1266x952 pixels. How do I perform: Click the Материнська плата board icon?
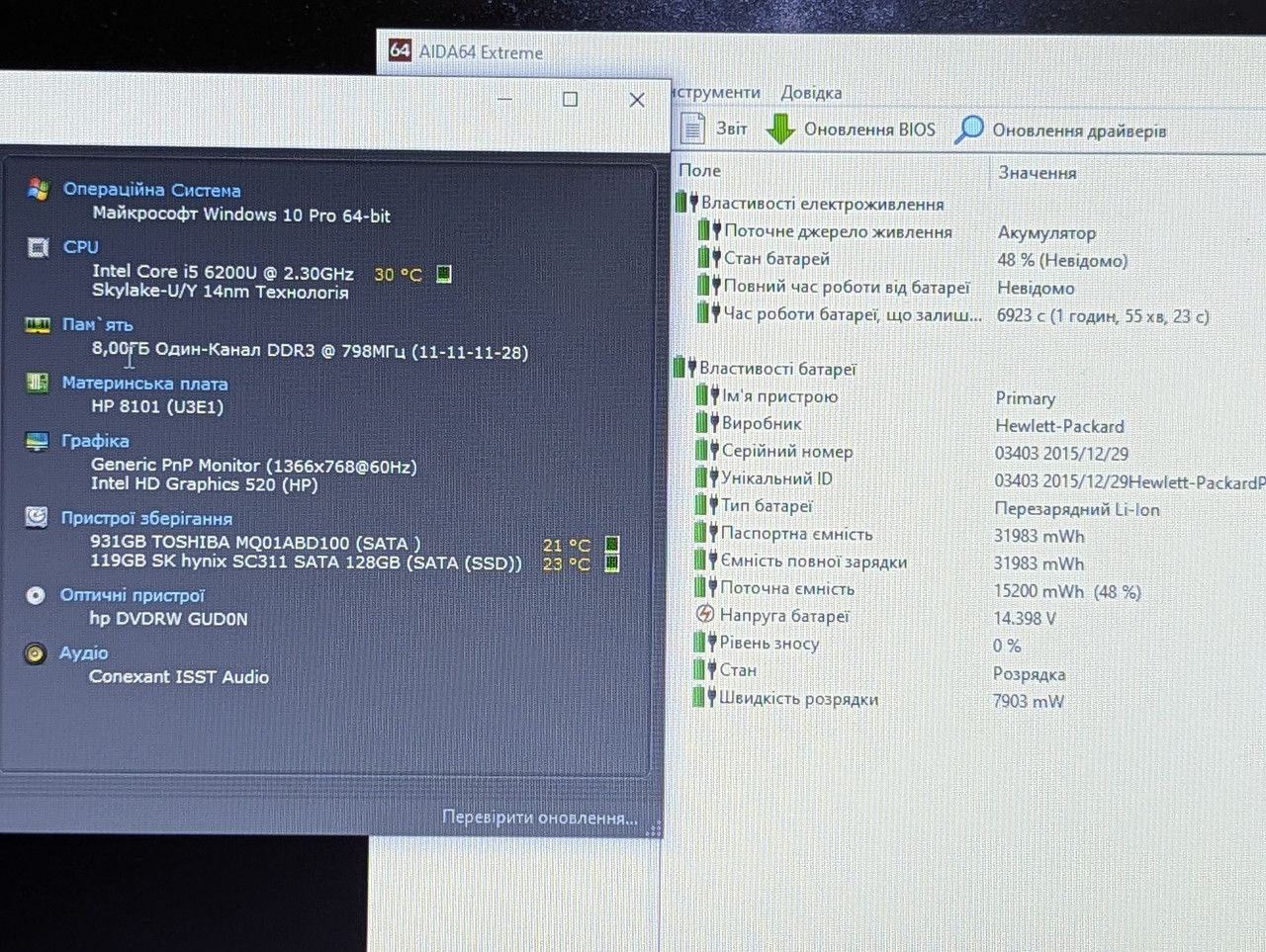tap(37, 383)
